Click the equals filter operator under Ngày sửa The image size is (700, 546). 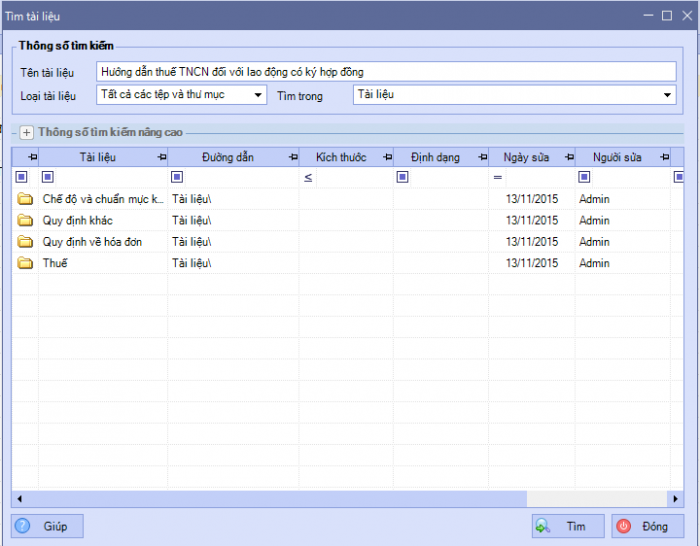click(497, 177)
